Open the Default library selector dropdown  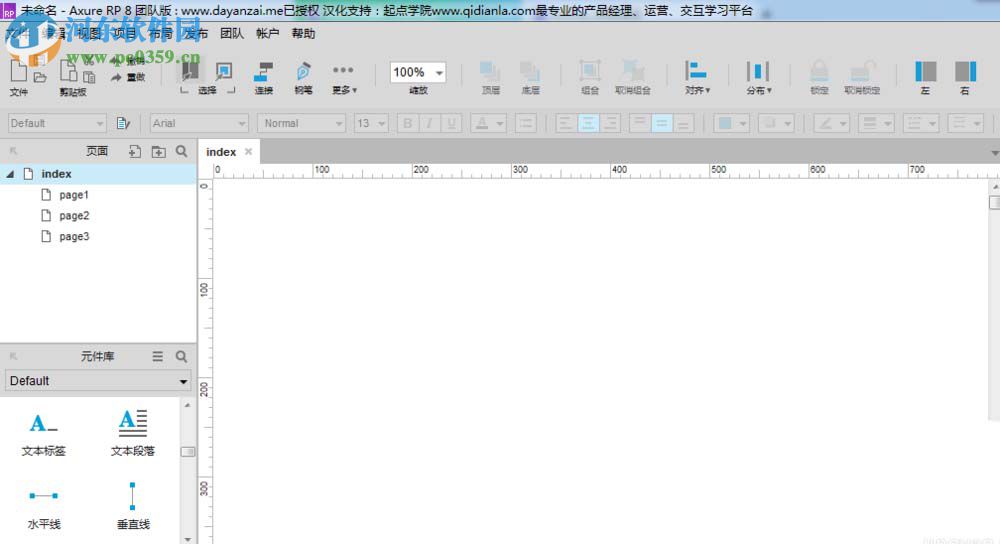pyautogui.click(x=98, y=381)
